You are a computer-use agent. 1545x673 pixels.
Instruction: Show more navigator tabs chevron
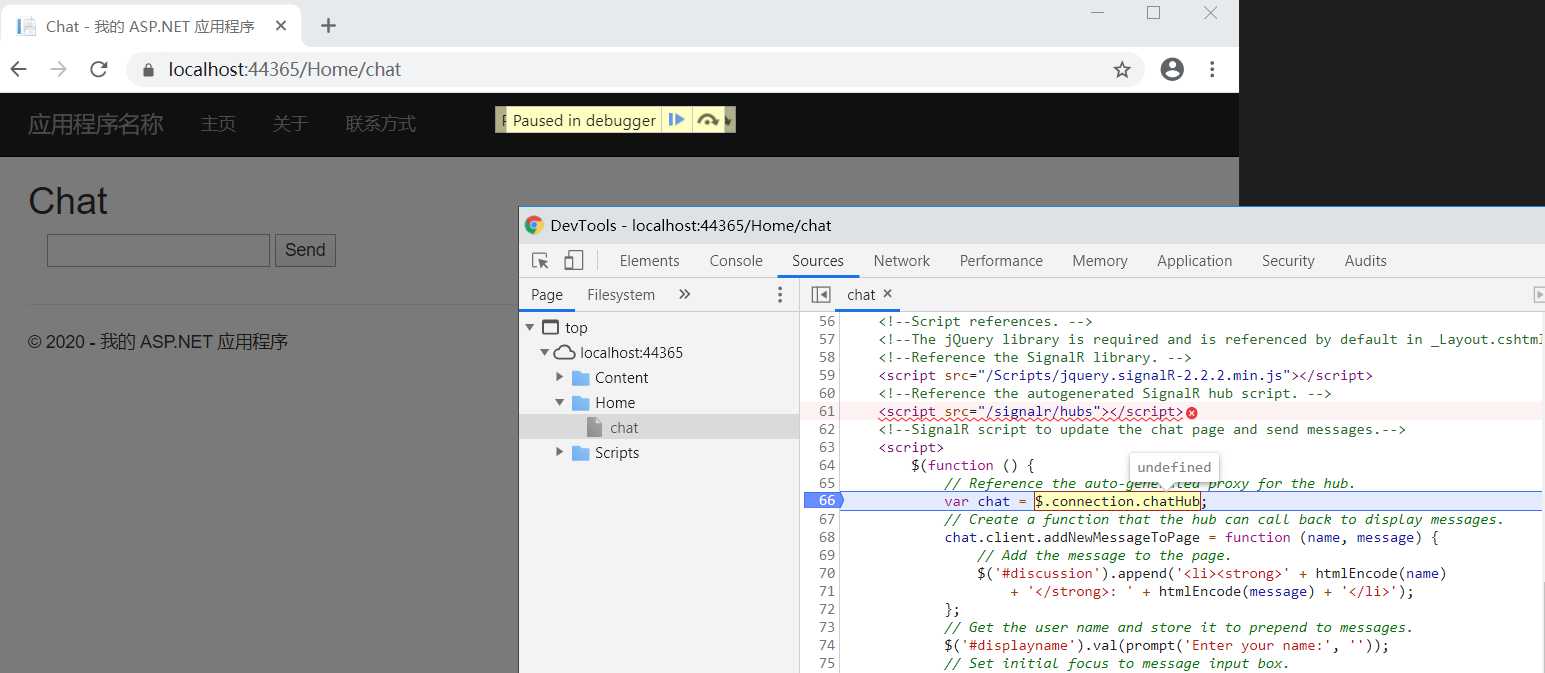pos(685,294)
